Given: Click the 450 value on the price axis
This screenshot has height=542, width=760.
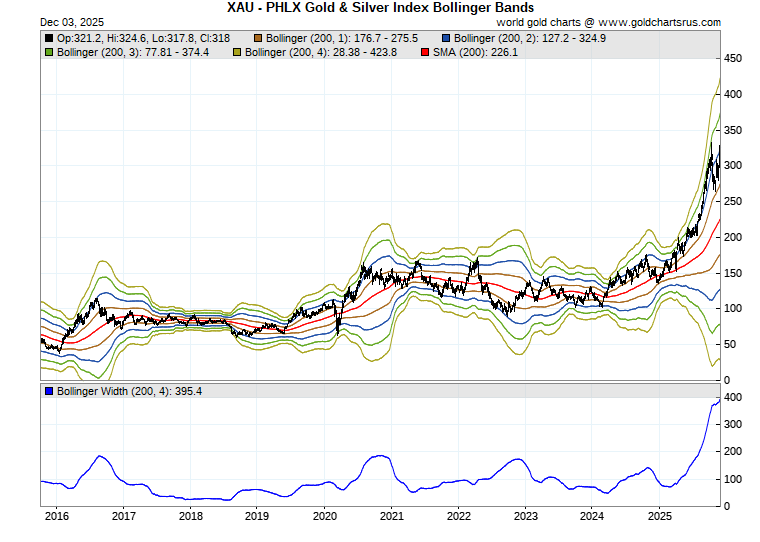Looking at the screenshot, I should (733, 59).
